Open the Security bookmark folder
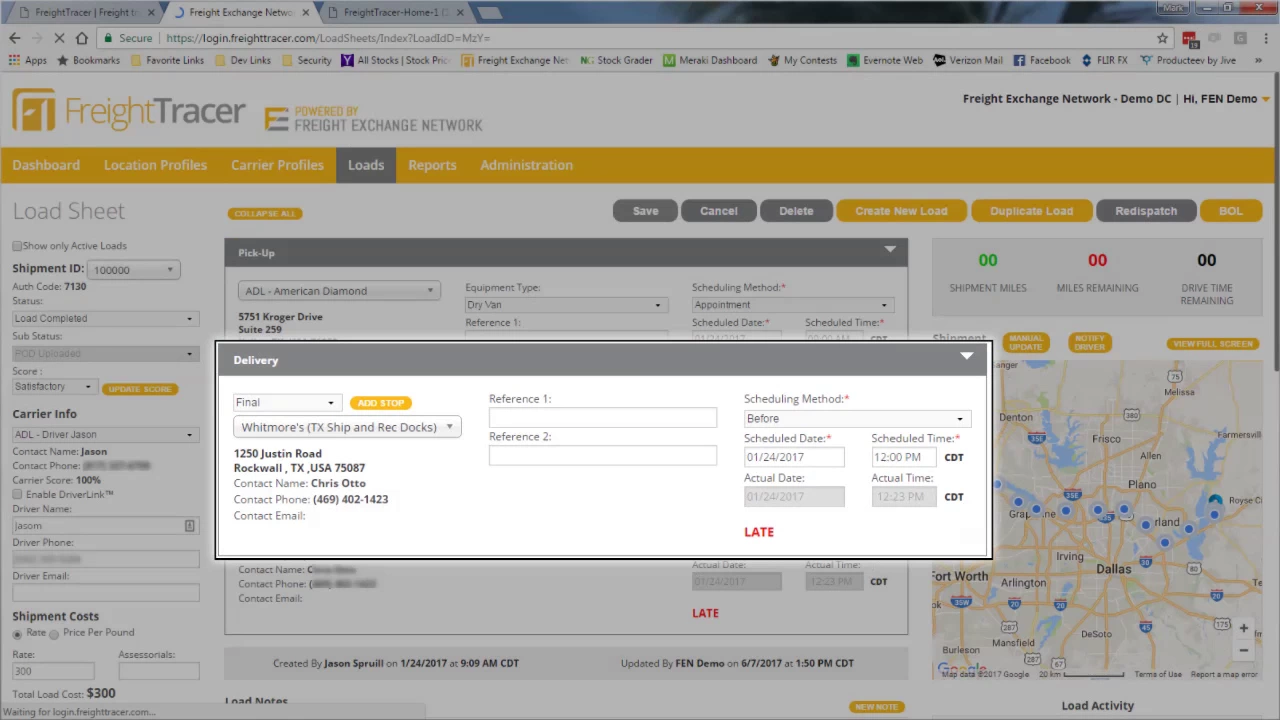The width and height of the screenshot is (1280, 720). pos(306,60)
